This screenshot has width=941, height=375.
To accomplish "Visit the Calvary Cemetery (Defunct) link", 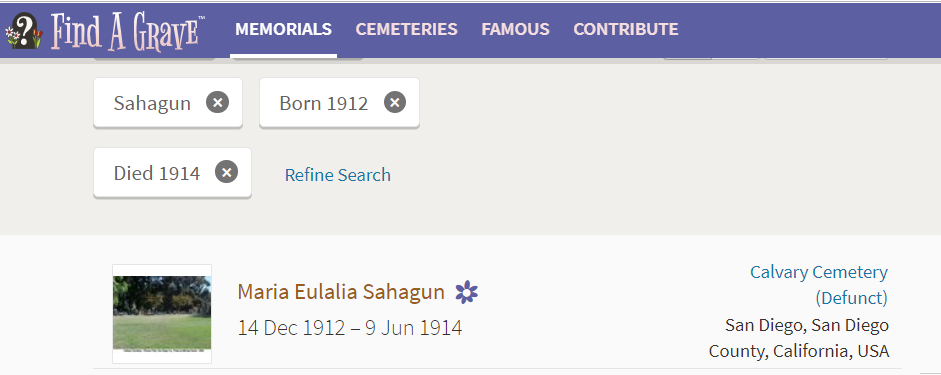I will [819, 284].
